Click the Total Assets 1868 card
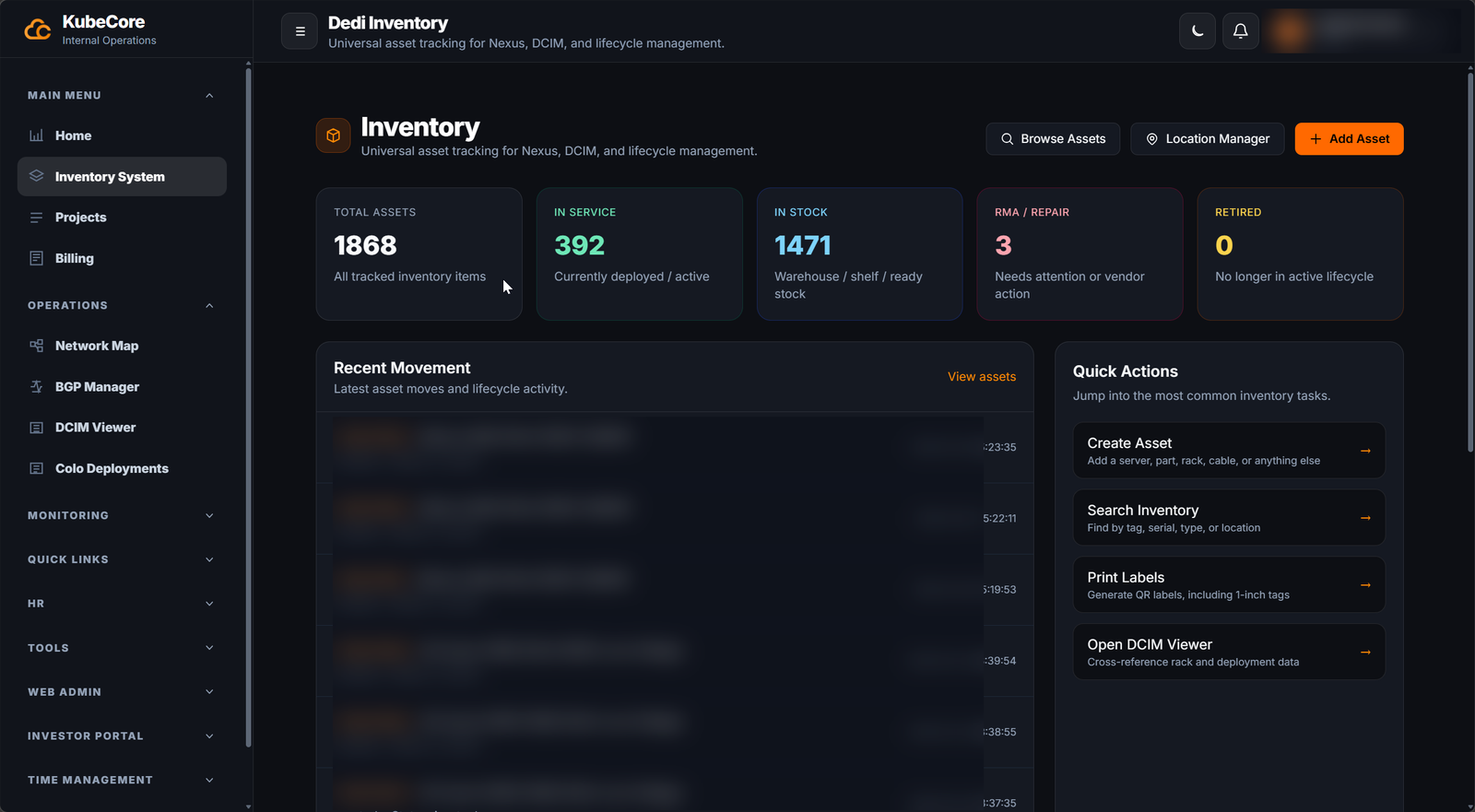The width and height of the screenshot is (1475, 812). click(x=419, y=254)
